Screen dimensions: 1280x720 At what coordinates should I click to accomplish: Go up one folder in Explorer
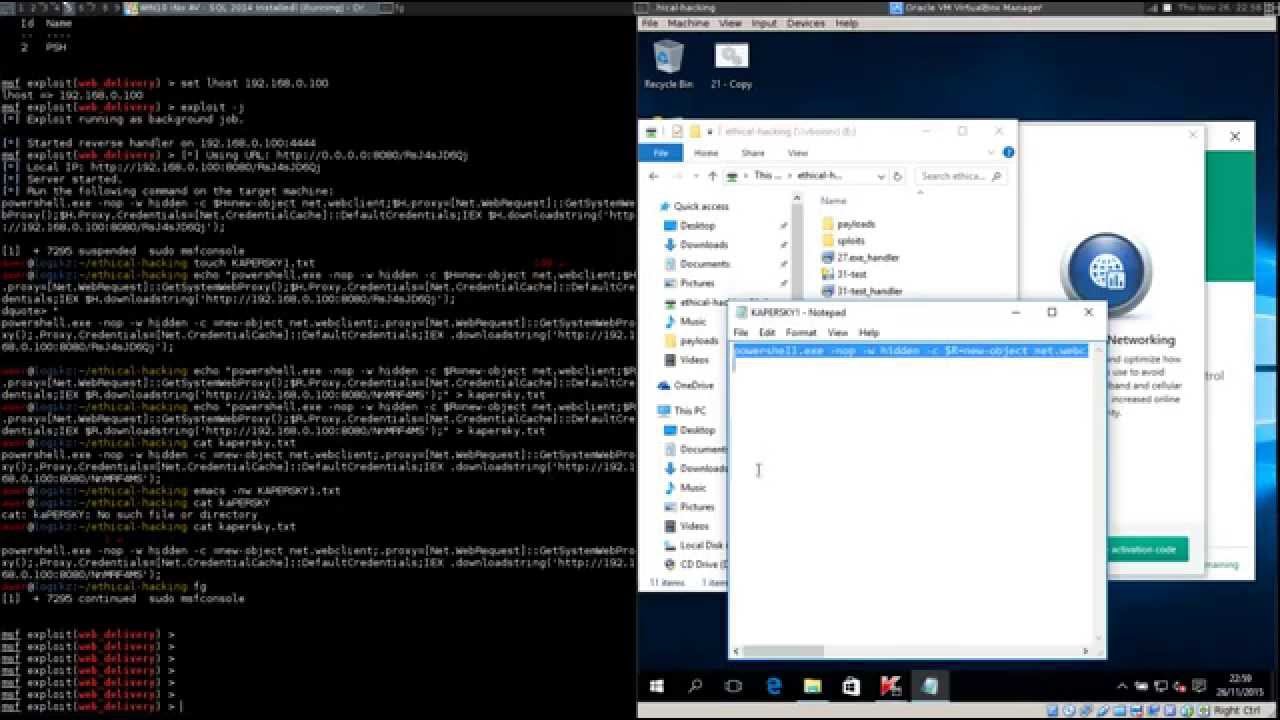click(x=713, y=176)
